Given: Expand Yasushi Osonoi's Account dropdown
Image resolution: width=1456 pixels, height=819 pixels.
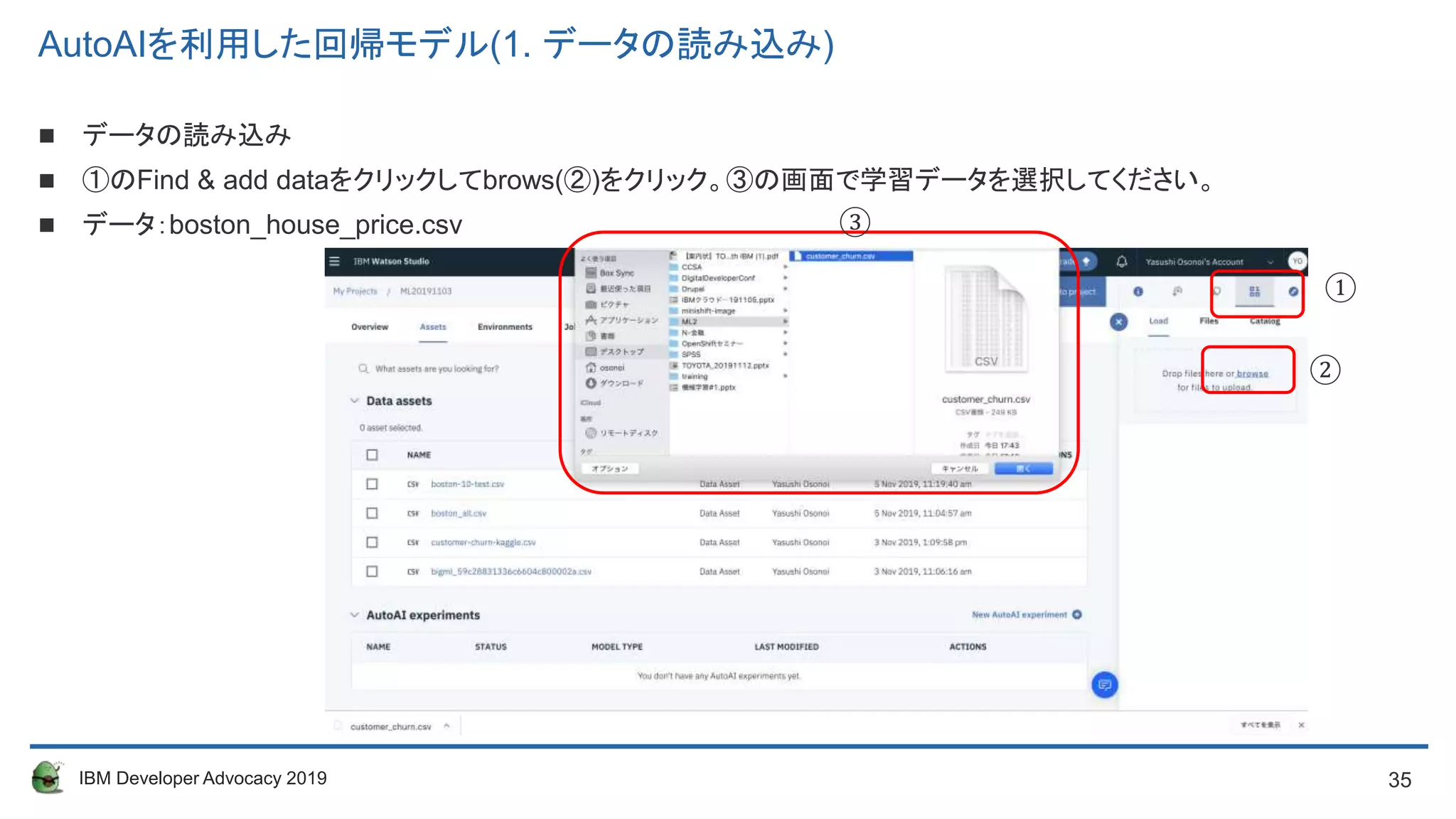Looking at the screenshot, I should tap(1270, 262).
